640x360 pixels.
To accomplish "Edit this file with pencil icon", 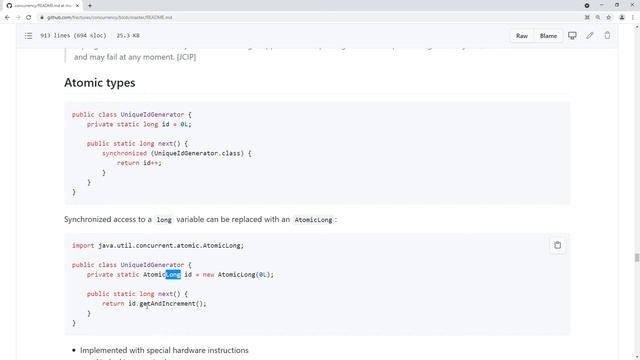I will (x=590, y=36).
